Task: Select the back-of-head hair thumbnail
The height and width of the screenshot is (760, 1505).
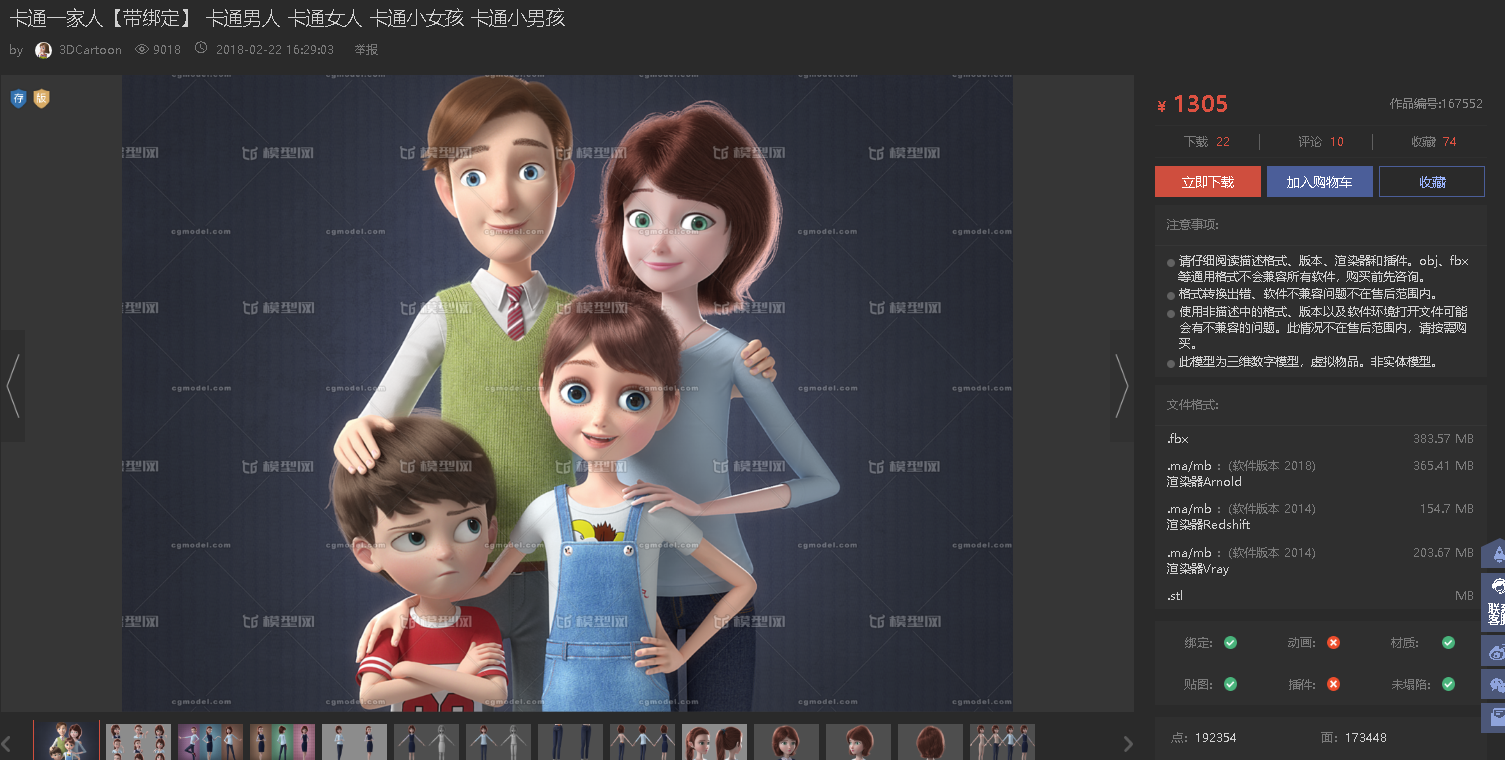Action: (930, 742)
